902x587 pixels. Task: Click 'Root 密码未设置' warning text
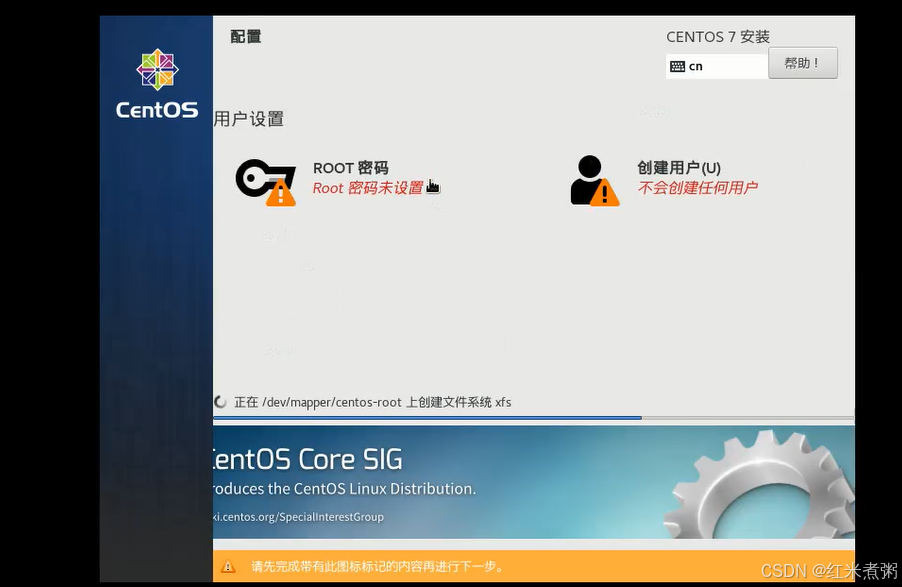point(368,188)
